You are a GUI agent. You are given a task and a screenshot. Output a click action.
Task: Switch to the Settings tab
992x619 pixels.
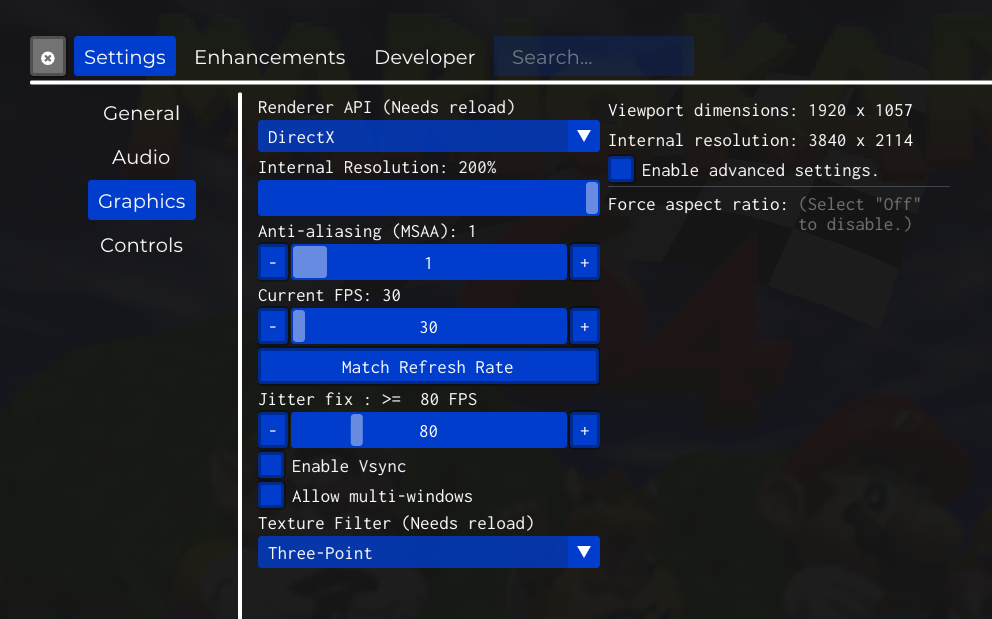[x=125, y=57]
